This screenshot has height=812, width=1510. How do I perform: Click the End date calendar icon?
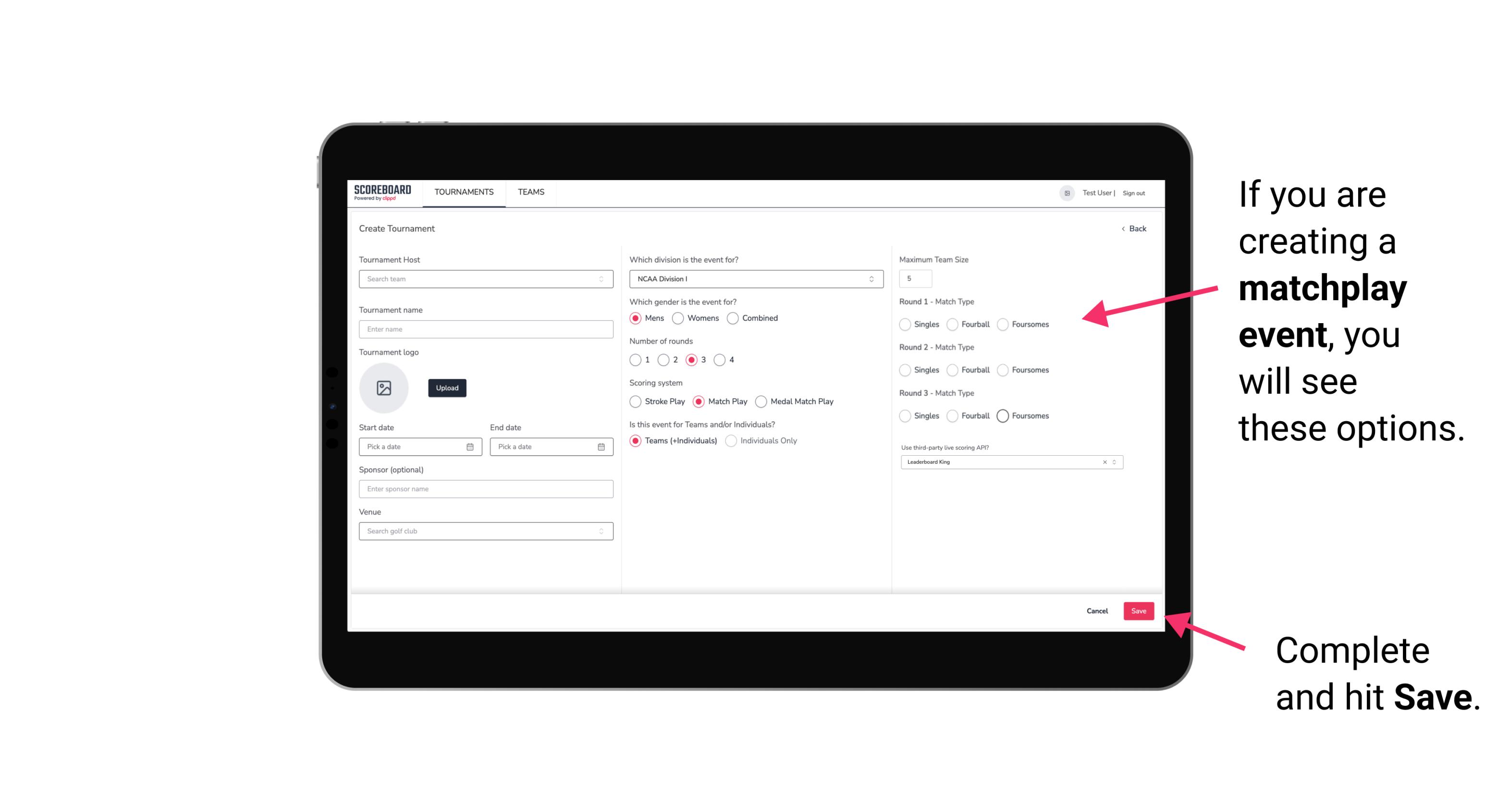tap(600, 447)
